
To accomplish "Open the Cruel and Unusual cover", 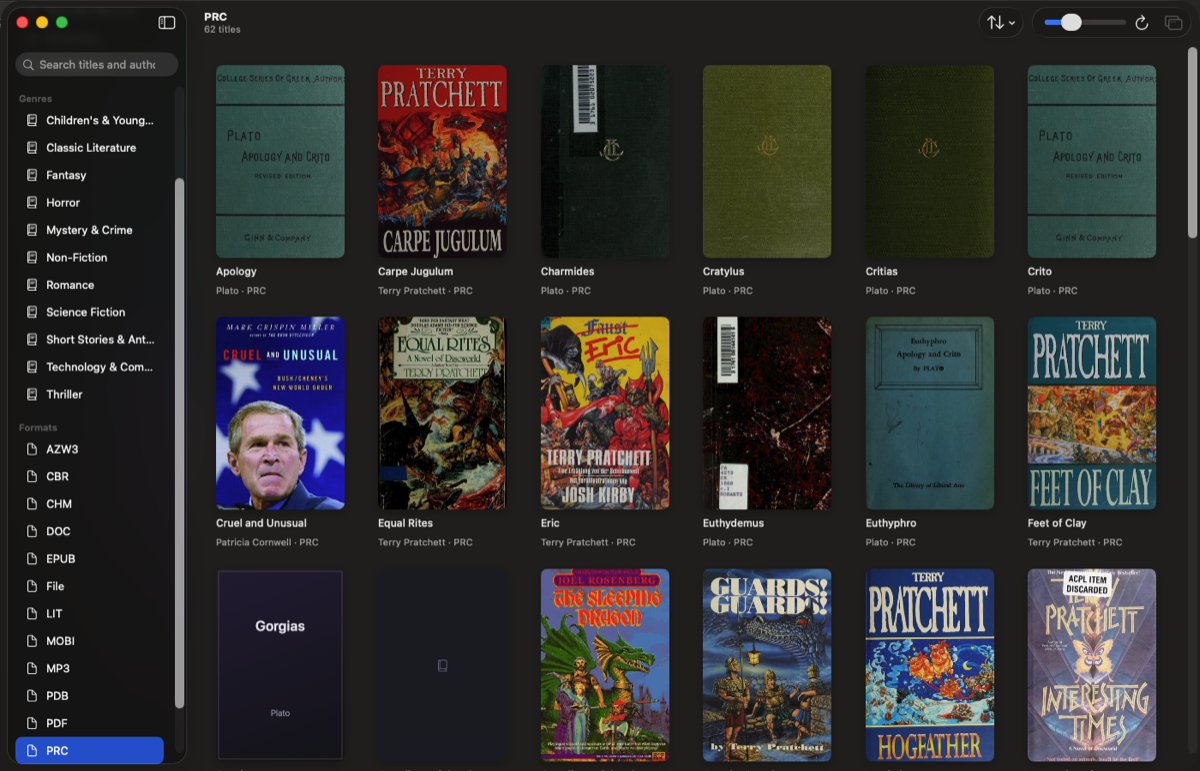I will point(280,413).
